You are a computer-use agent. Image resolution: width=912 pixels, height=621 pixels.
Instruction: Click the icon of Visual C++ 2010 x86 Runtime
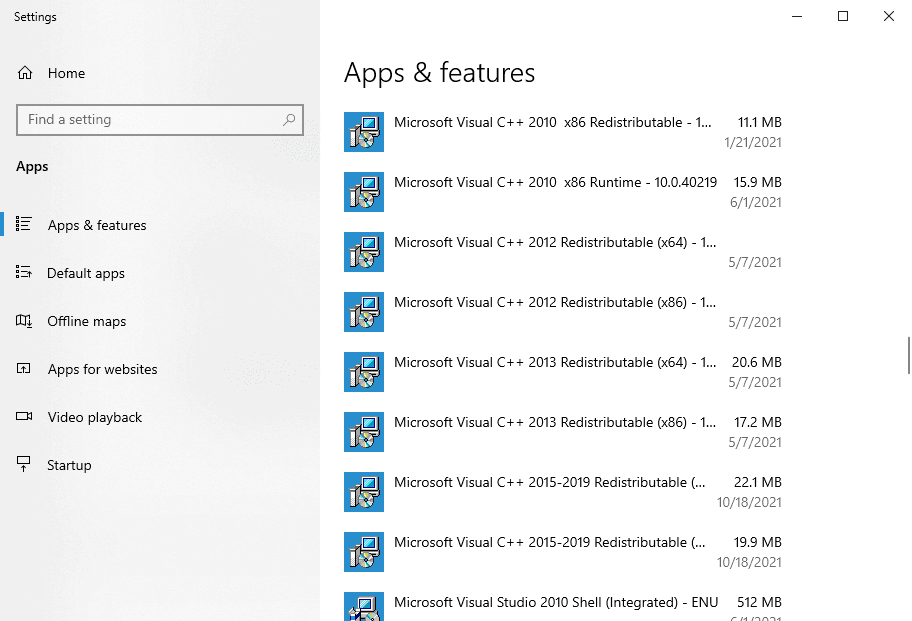[364, 192]
